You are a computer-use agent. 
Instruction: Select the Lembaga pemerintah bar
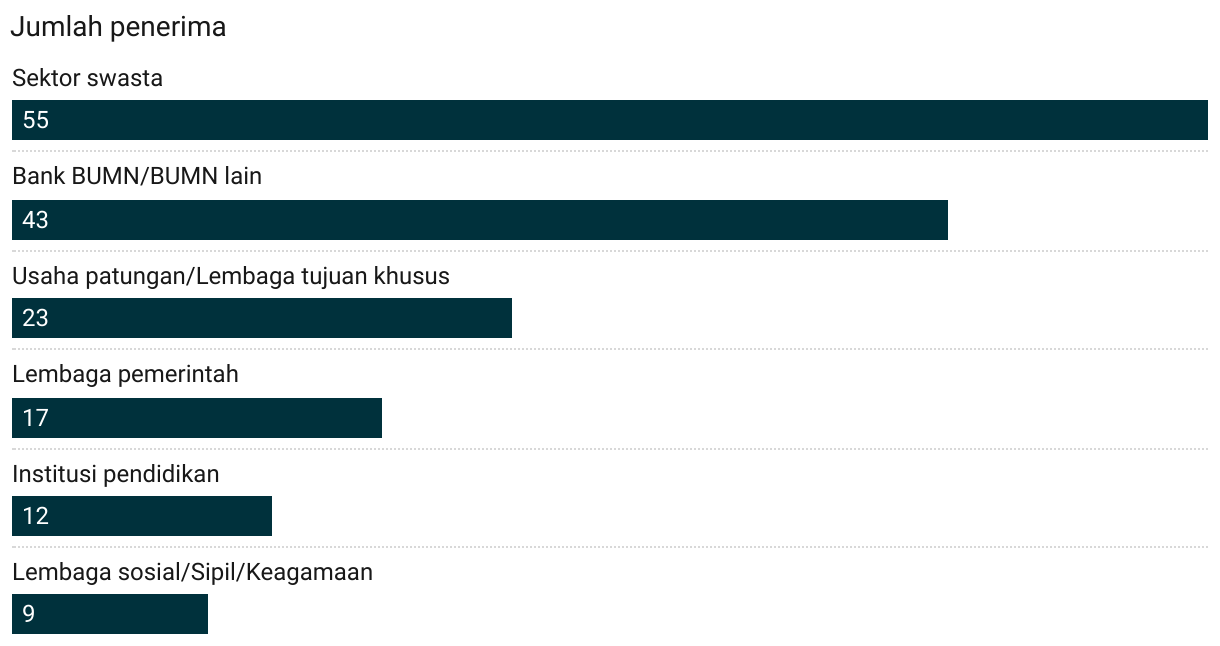point(197,418)
